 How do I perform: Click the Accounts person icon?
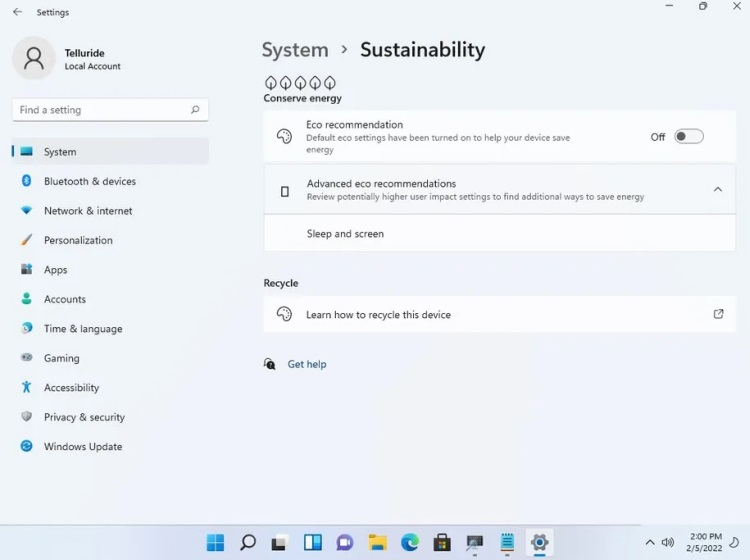27,299
